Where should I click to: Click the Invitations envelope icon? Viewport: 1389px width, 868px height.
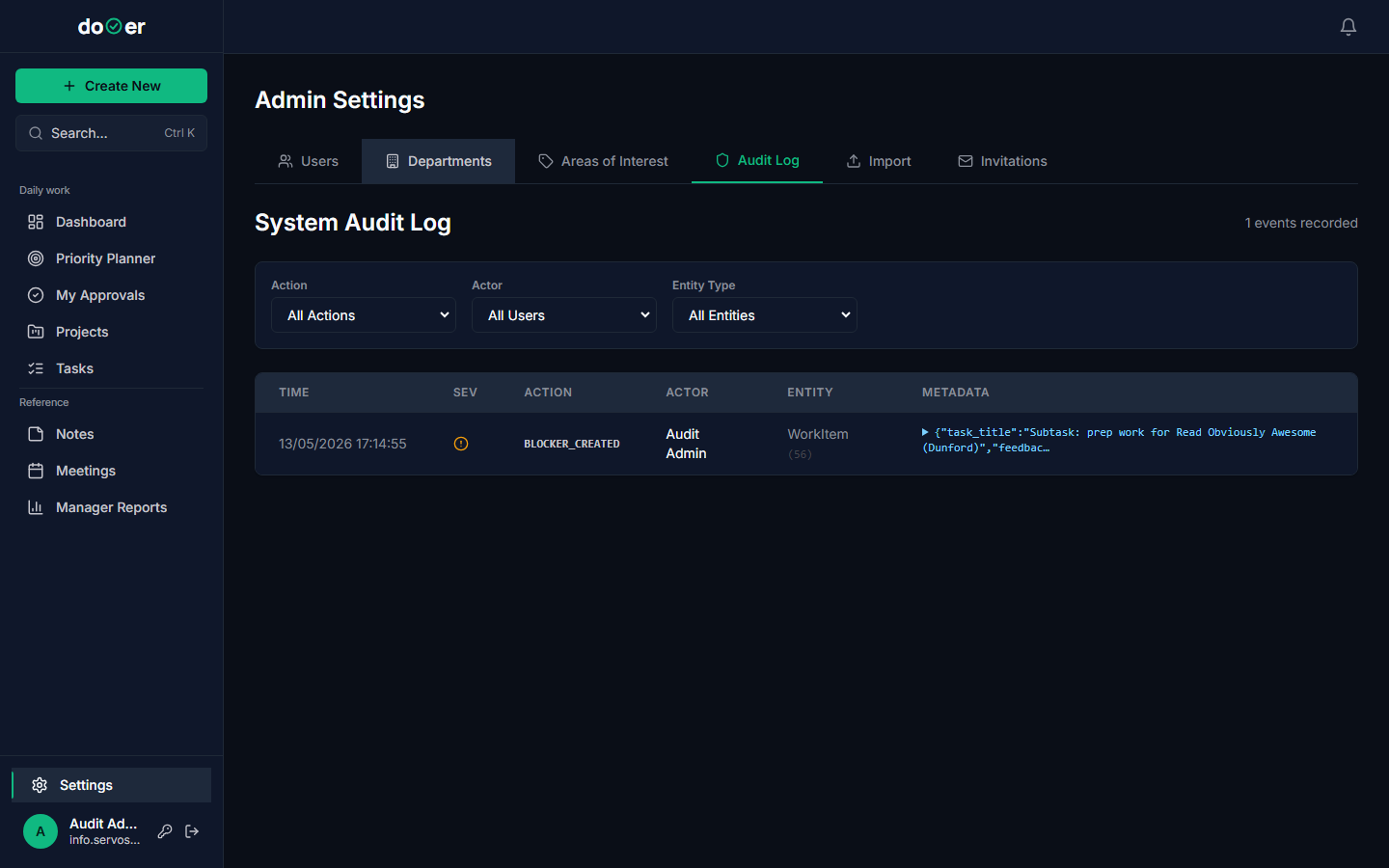966,161
